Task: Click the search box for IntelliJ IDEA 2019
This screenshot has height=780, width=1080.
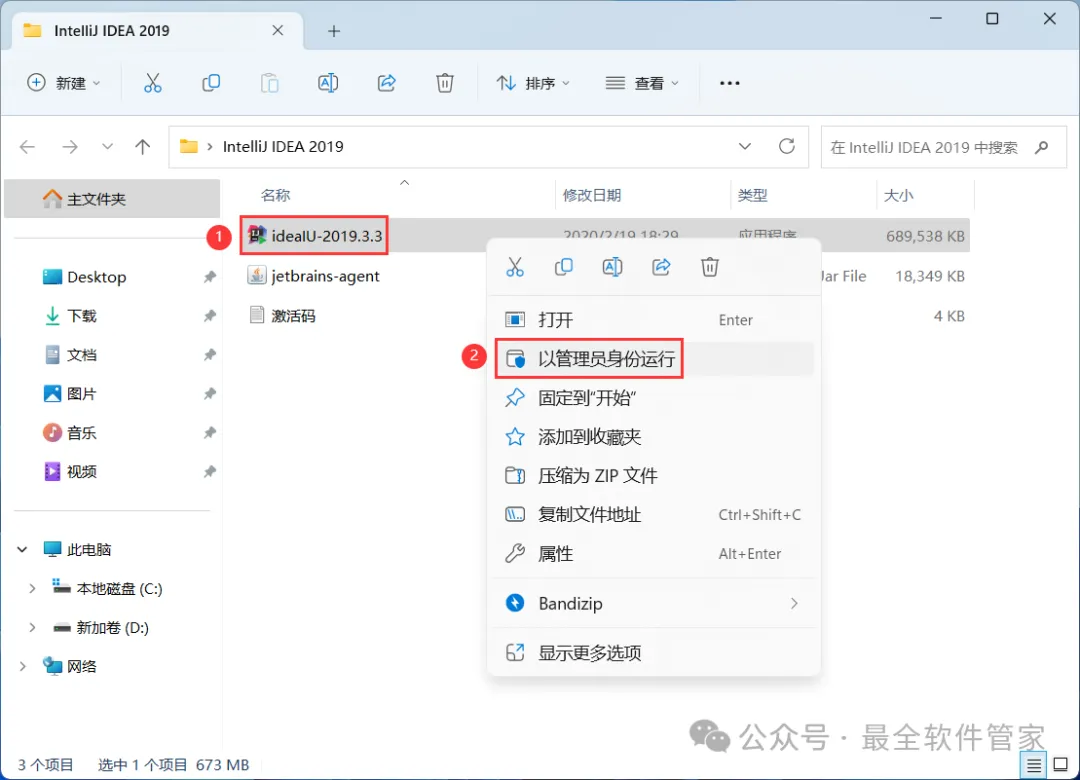Action: pyautogui.click(x=943, y=147)
